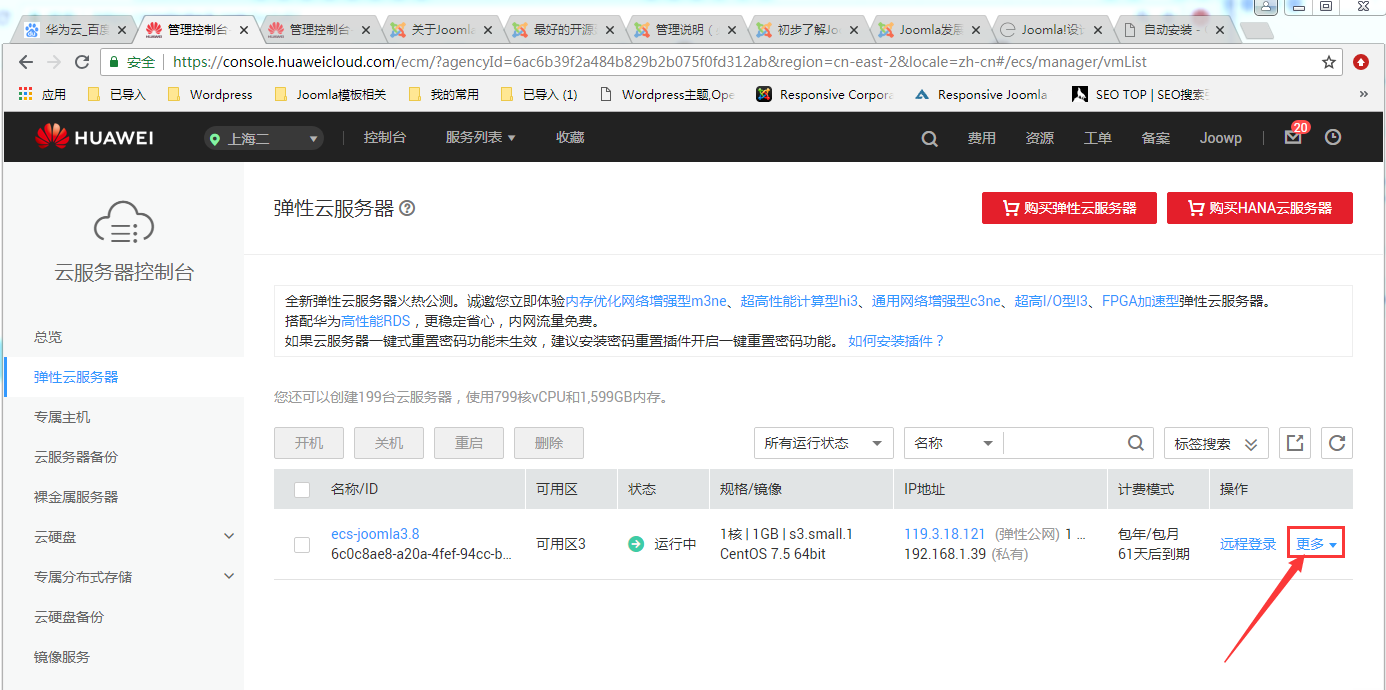Screen dimensions: 1386x690
Task: Open the 更多 dropdown for the server
Action: [1315, 544]
